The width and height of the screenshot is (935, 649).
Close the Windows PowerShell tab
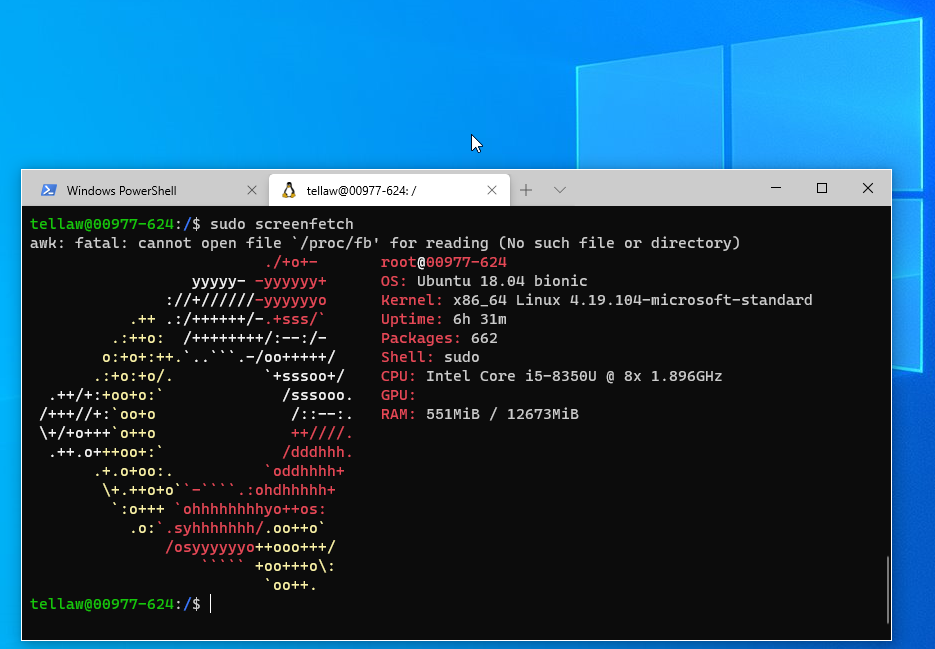pyautogui.click(x=252, y=190)
